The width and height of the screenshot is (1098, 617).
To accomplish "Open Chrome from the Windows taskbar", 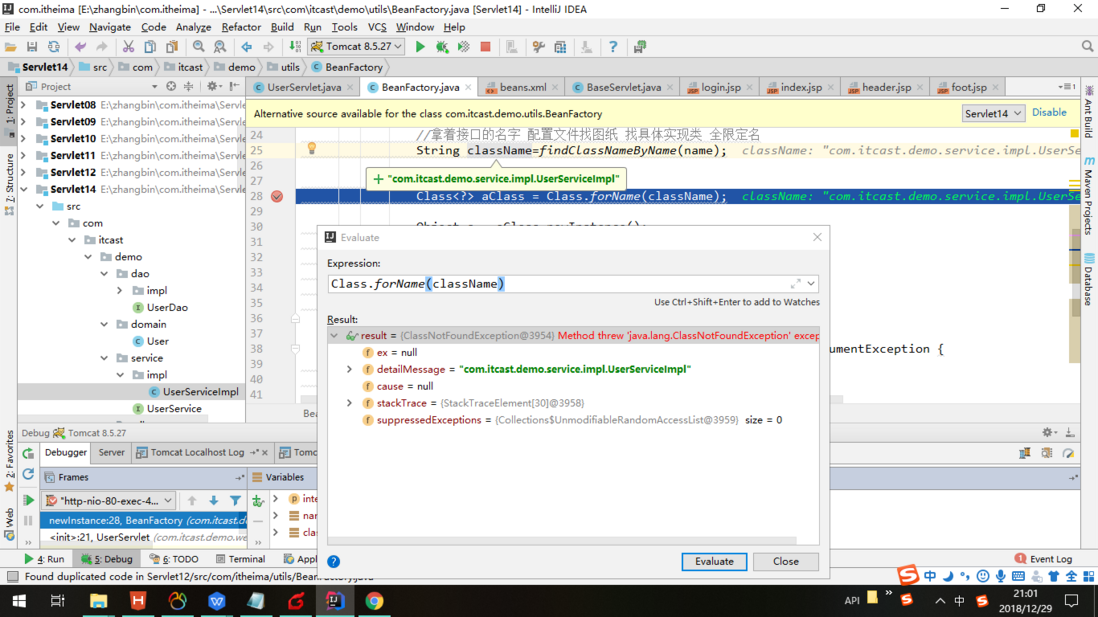I will click(375, 601).
